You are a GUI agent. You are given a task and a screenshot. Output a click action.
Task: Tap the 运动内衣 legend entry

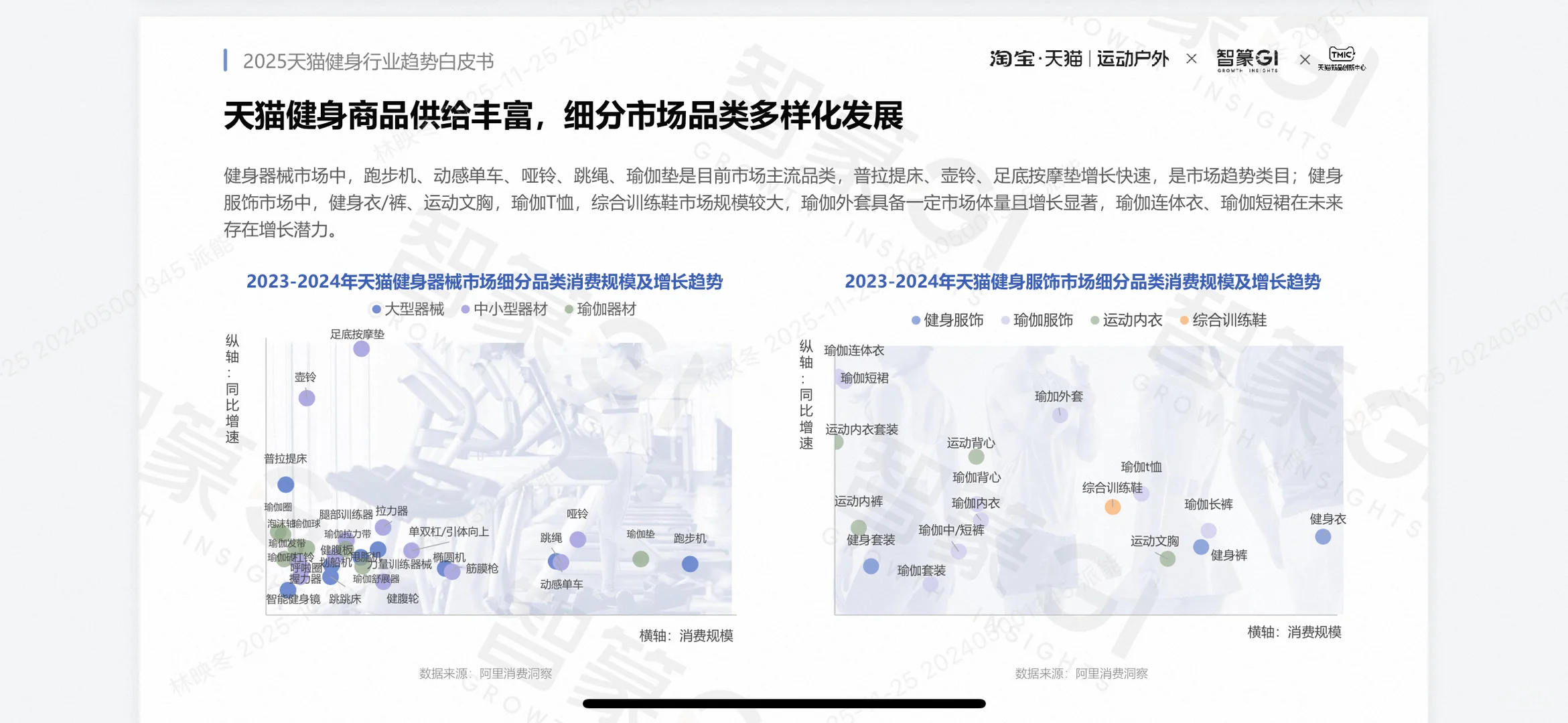[1126, 320]
